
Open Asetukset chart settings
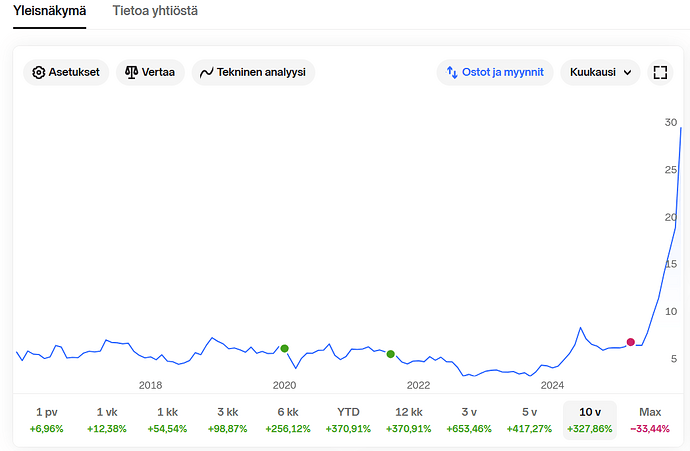click(66, 72)
